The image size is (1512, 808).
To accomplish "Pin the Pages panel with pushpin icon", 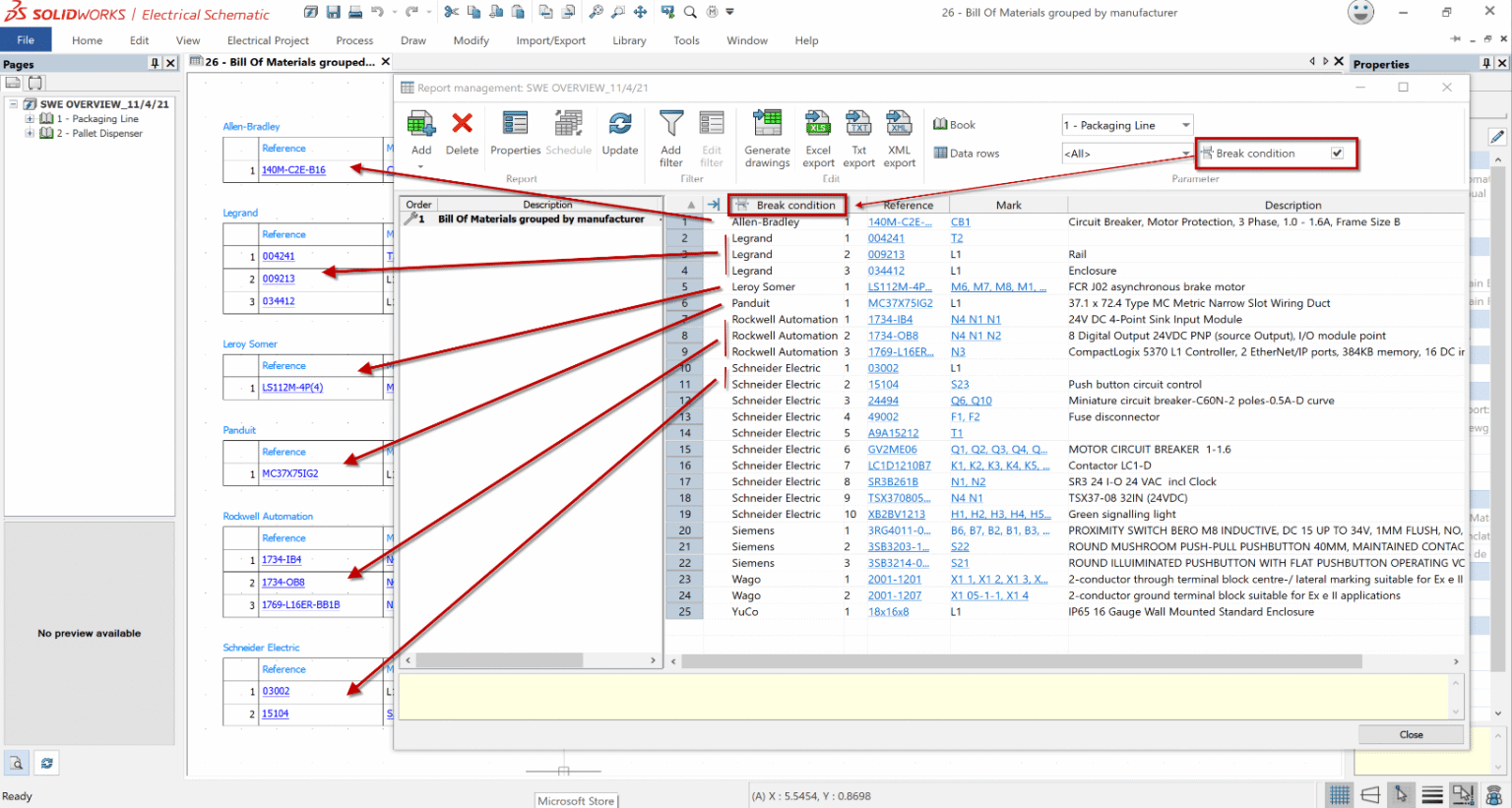I will [155, 63].
